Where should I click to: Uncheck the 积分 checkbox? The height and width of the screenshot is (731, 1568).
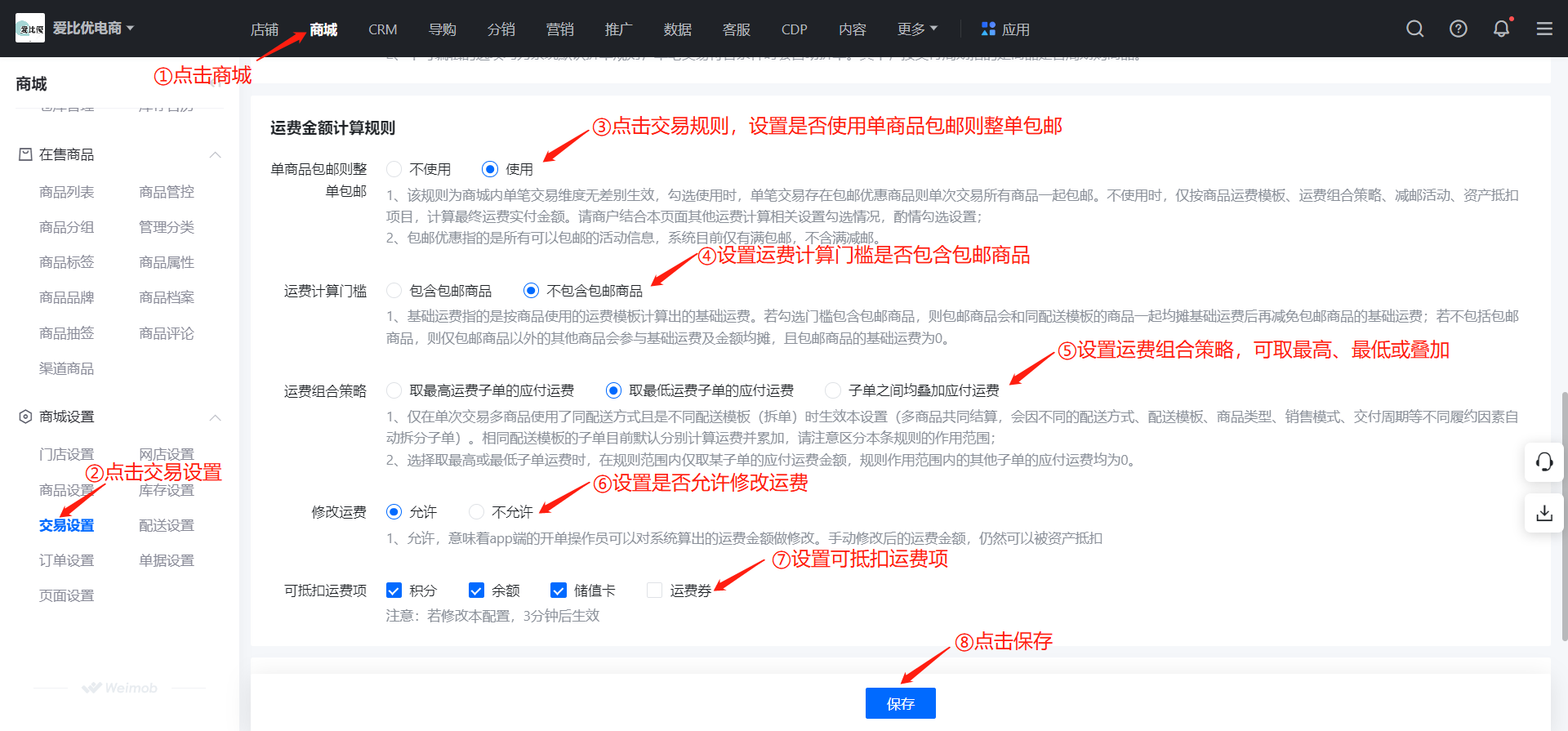point(394,591)
